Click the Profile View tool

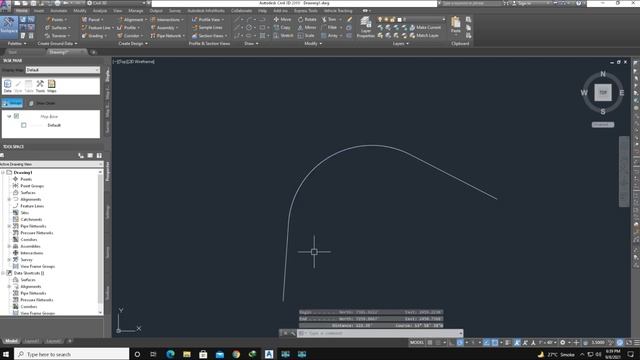point(208,19)
